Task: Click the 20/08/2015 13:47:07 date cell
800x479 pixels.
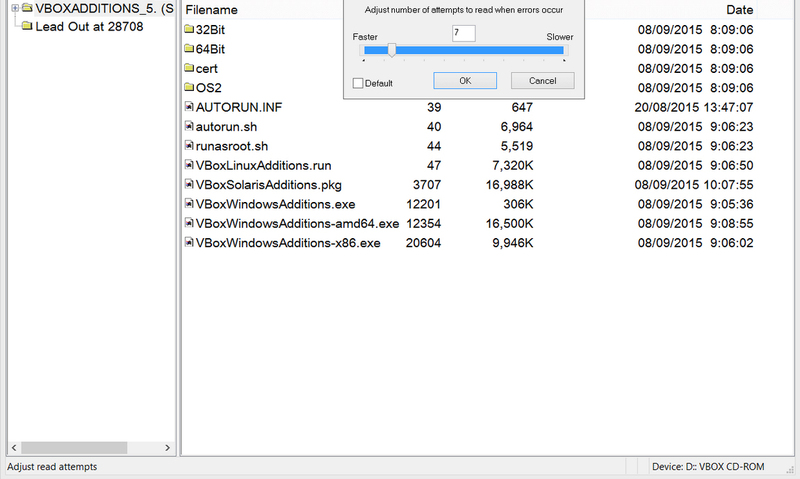Action: pyautogui.click(x=694, y=107)
